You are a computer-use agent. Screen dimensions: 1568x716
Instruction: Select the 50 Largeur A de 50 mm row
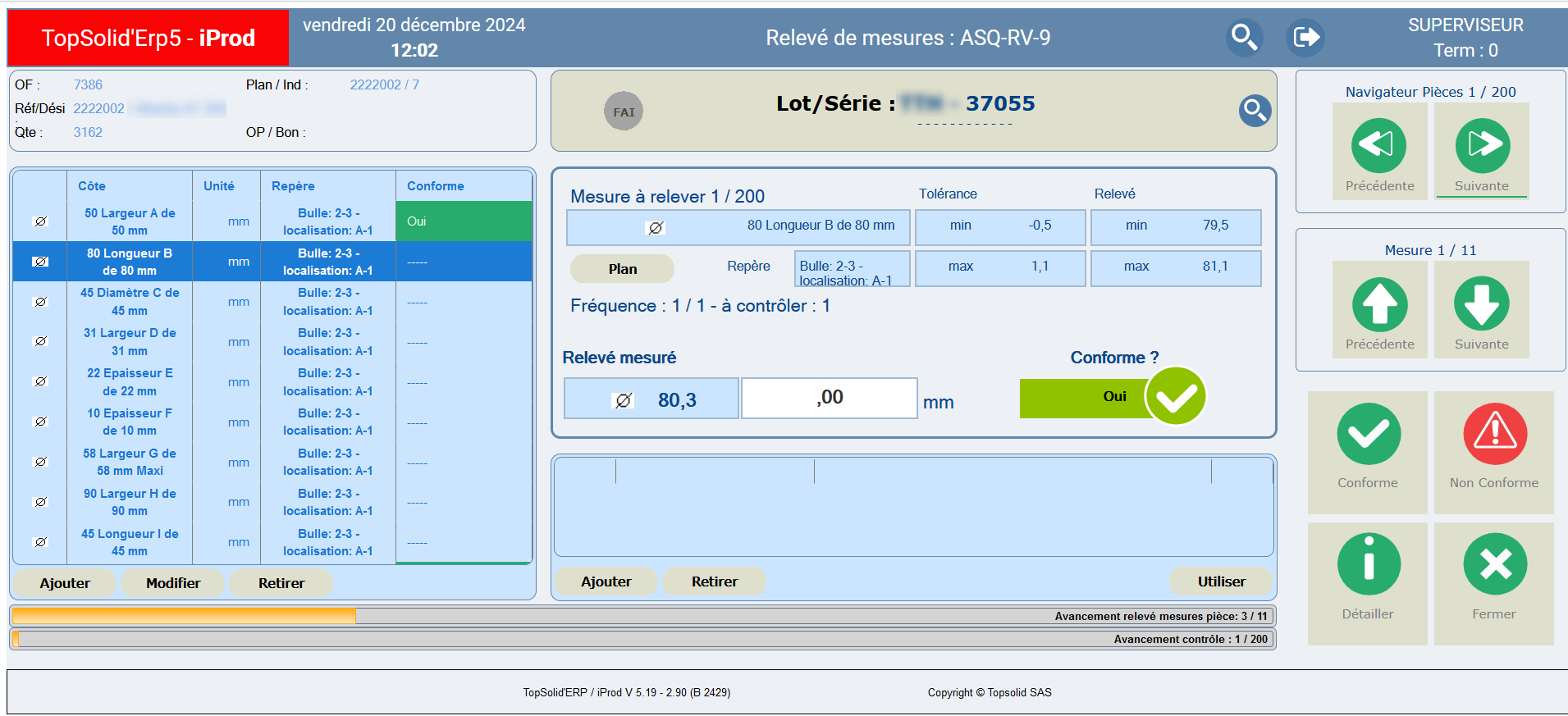tap(272, 221)
